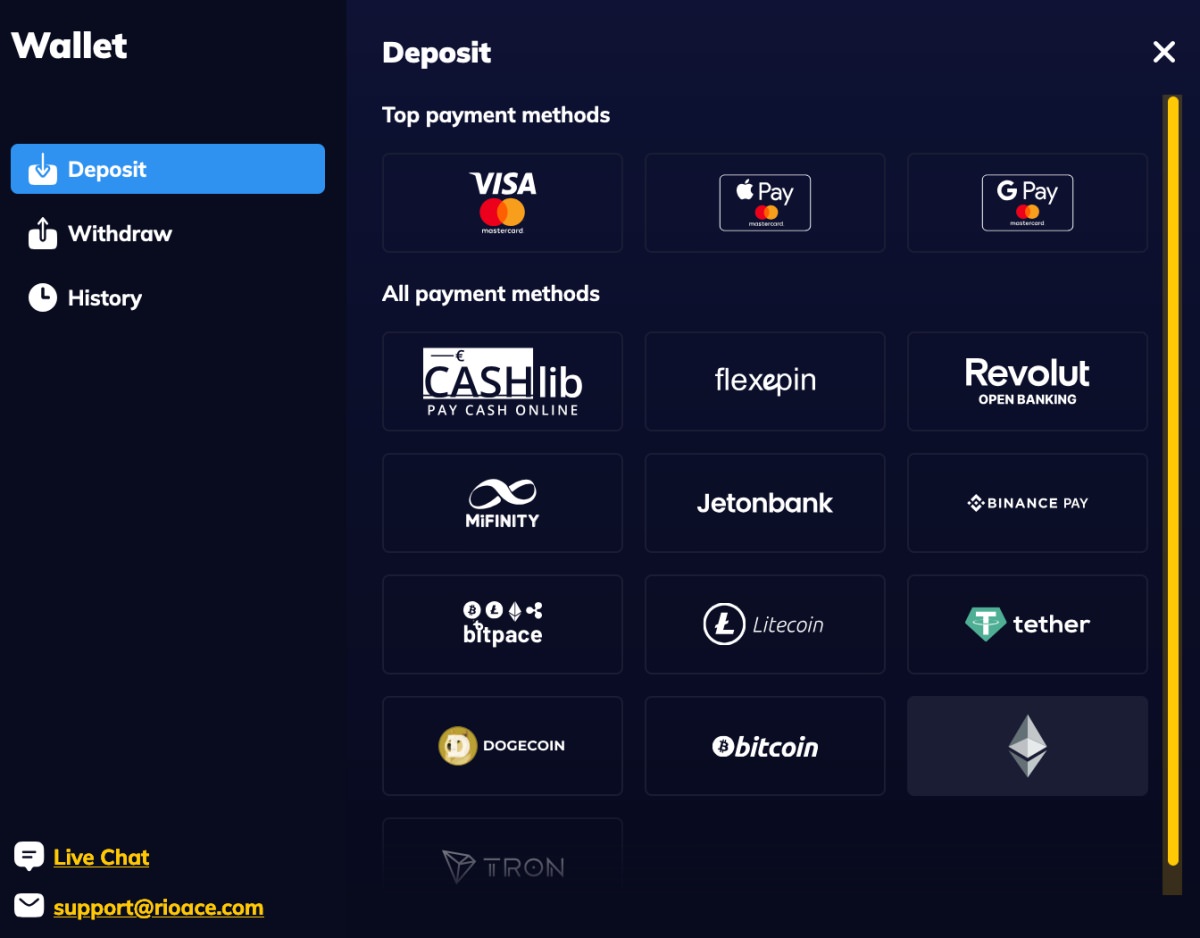Image resolution: width=1200 pixels, height=938 pixels.
Task: Choose Dogecoin deposit option
Action: [502, 746]
